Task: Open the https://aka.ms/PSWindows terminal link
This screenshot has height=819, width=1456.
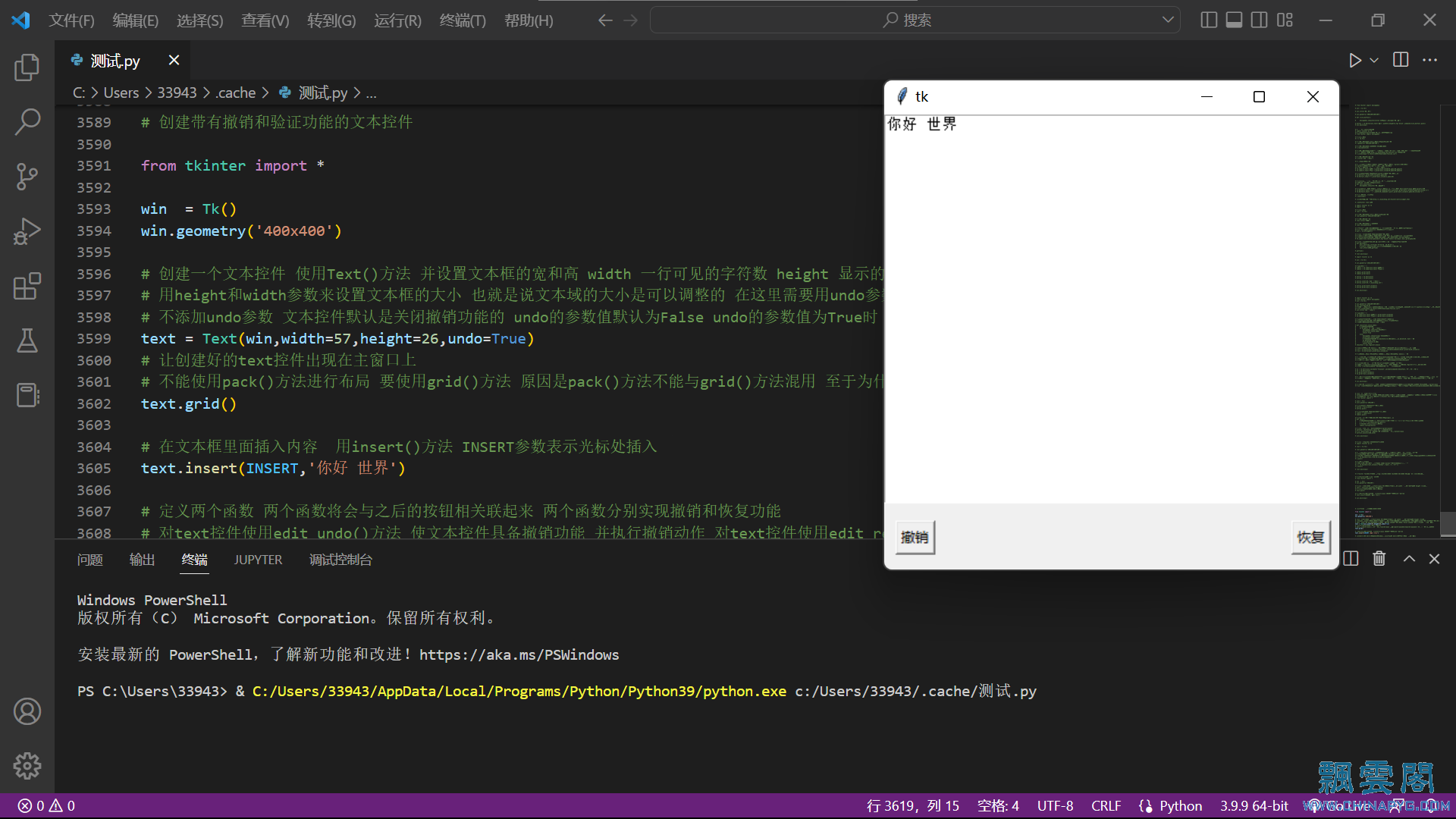Action: [x=519, y=654]
